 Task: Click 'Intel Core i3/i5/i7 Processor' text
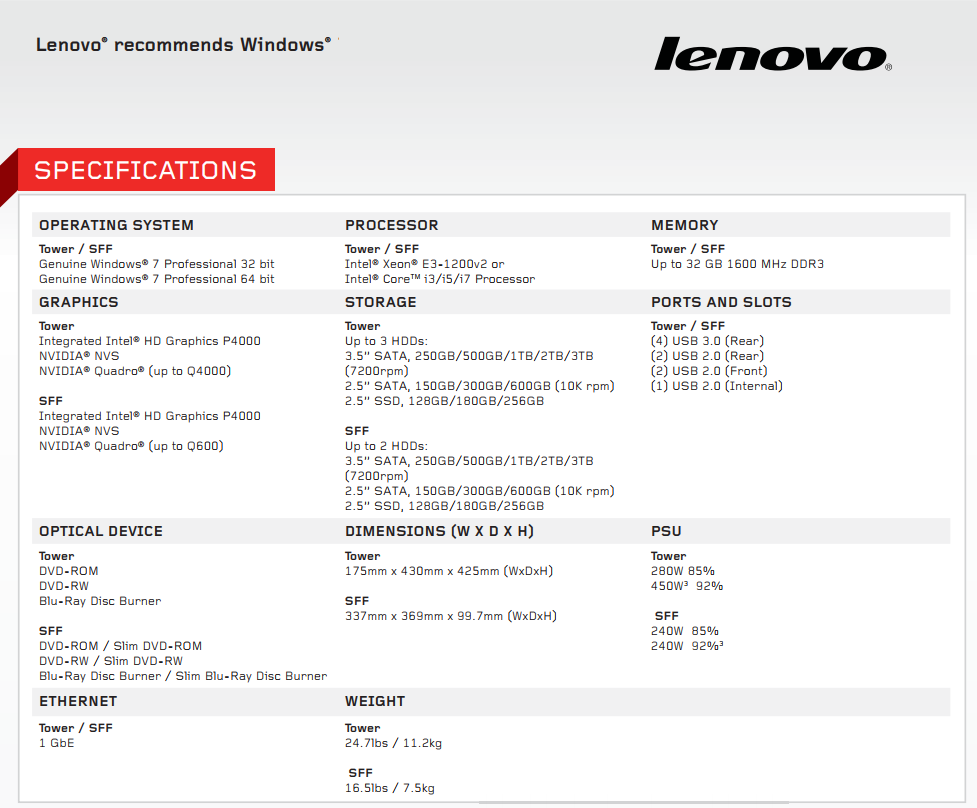click(440, 279)
